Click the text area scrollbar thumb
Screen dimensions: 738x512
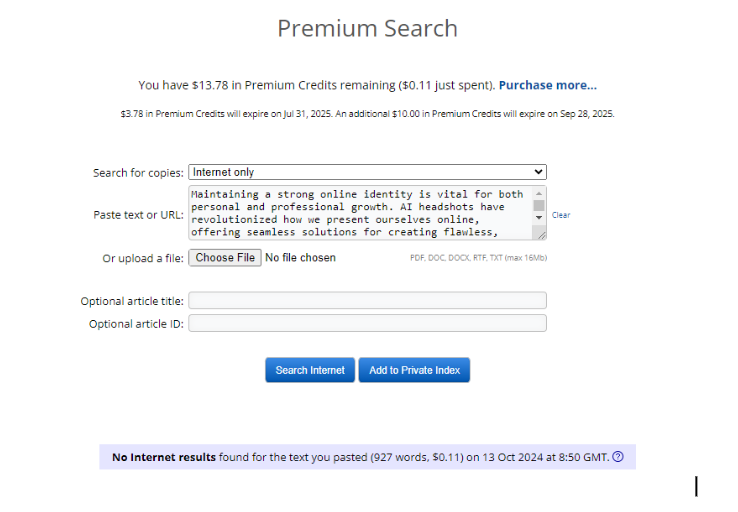539,205
